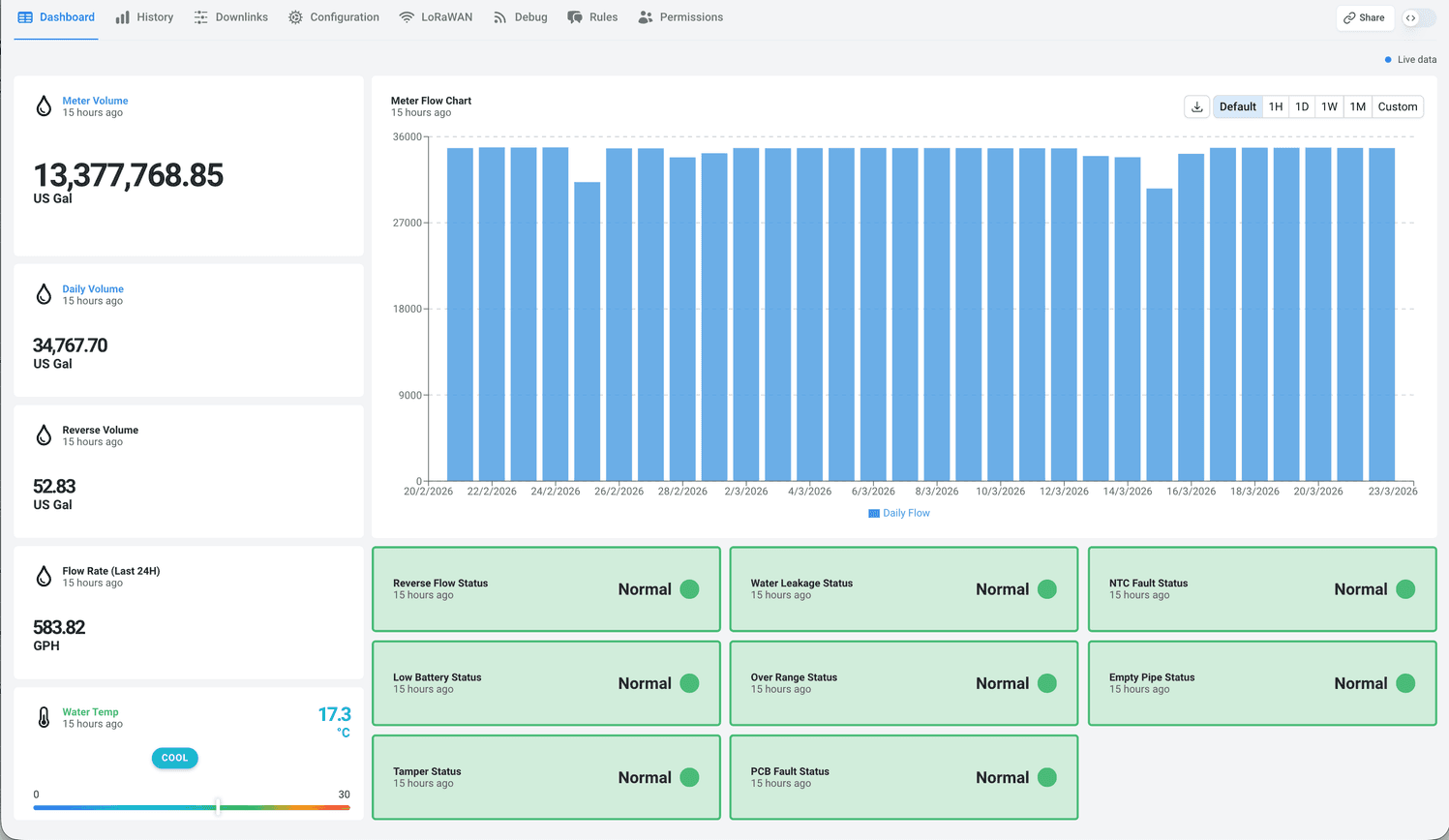
Task: Select the 1W time range
Action: [x=1329, y=106]
